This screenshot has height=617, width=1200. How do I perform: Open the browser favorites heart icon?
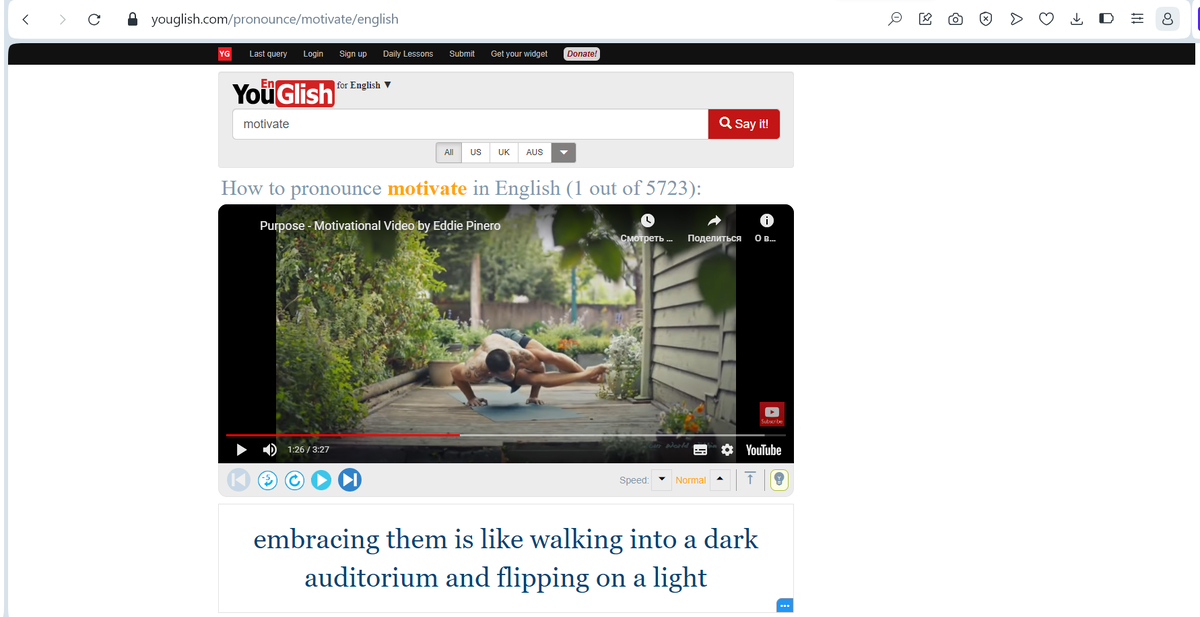(1046, 19)
